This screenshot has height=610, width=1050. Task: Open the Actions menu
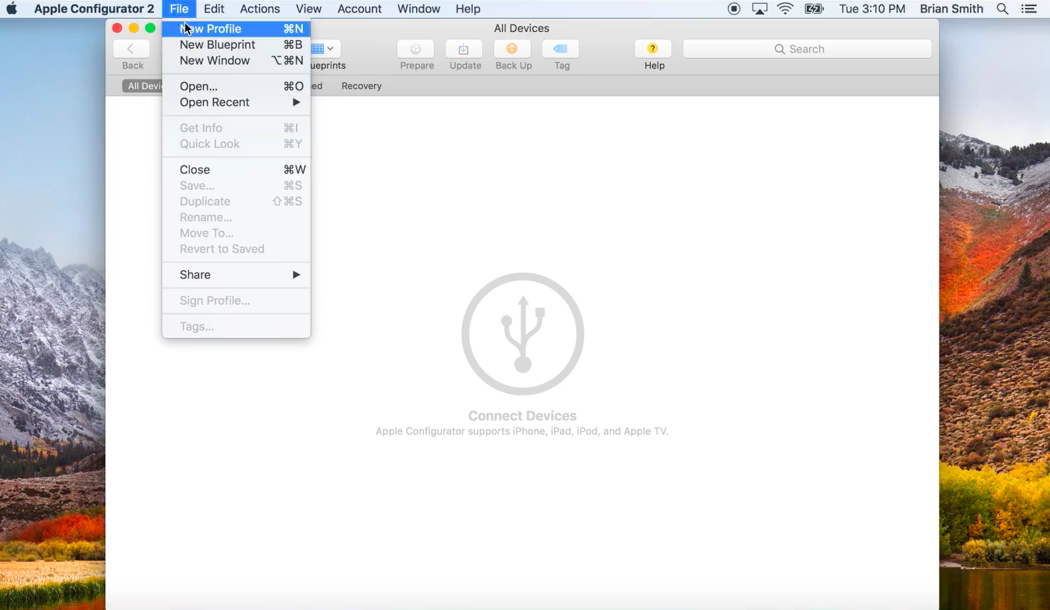click(260, 9)
